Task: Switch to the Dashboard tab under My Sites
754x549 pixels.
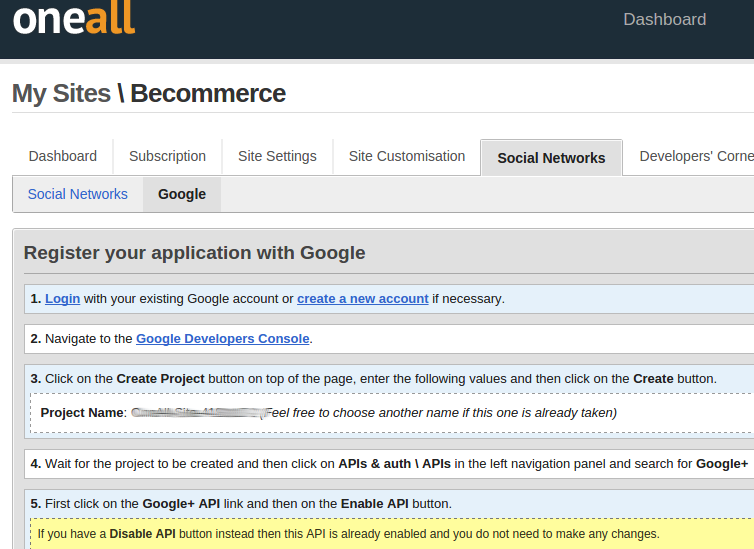Action: 63,156
